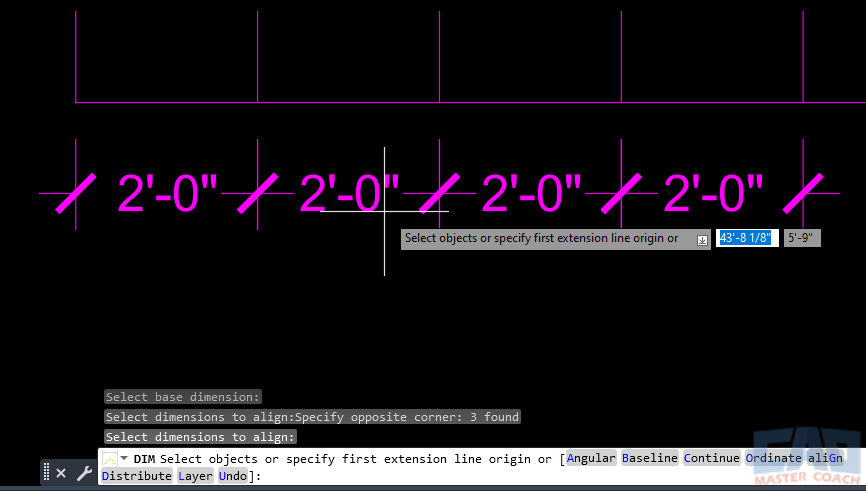The image size is (866, 491).
Task: Select the third 2'-0" dimension text
Action: (531, 193)
